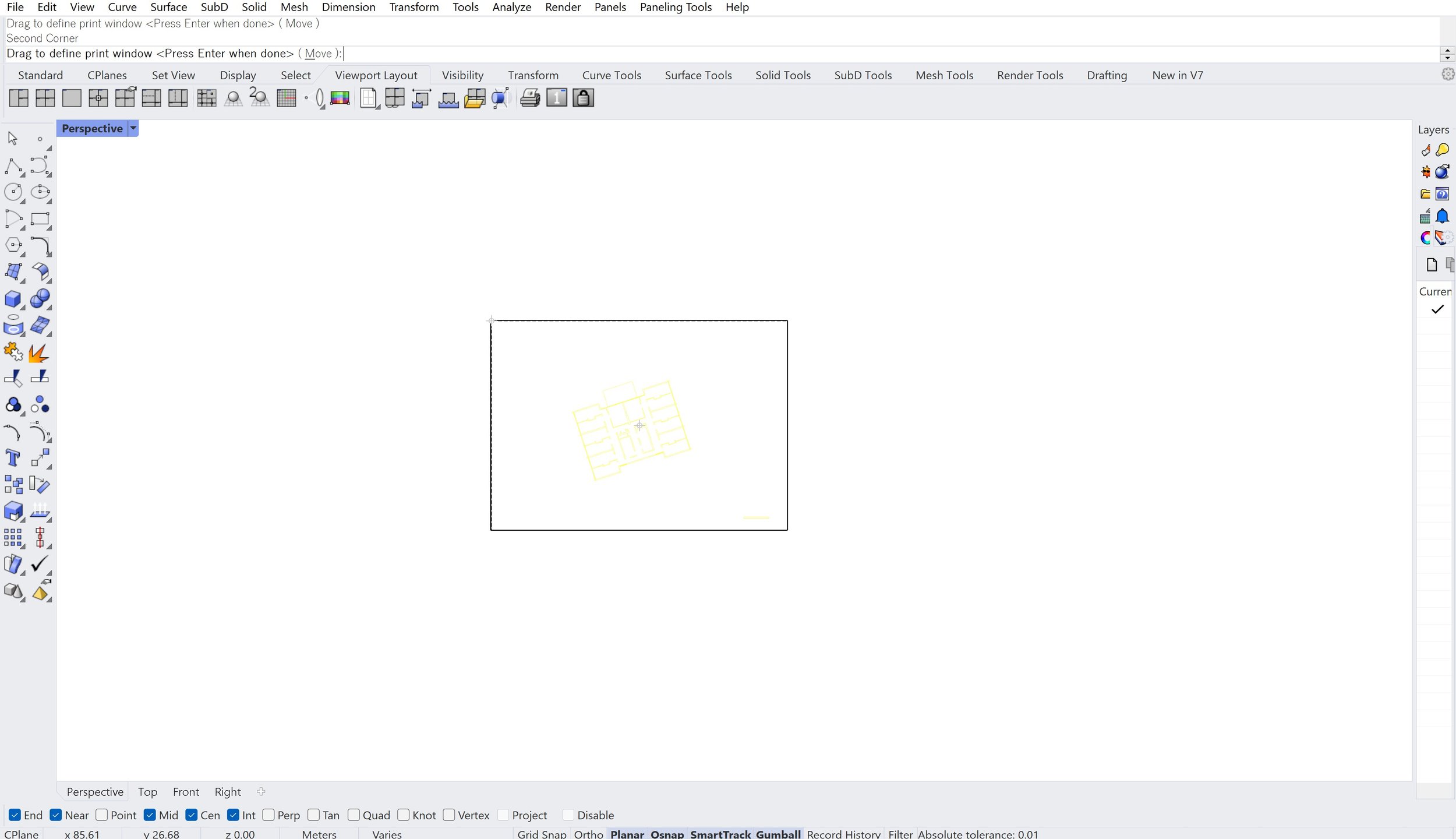The image size is (1456, 839).
Task: Select the Box solid tool
Action: (13, 299)
